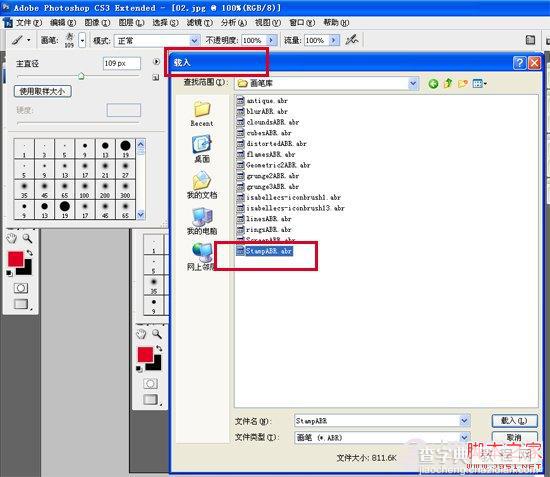
Task: Select Hand tool in second toolbox copy
Action: (141, 334)
